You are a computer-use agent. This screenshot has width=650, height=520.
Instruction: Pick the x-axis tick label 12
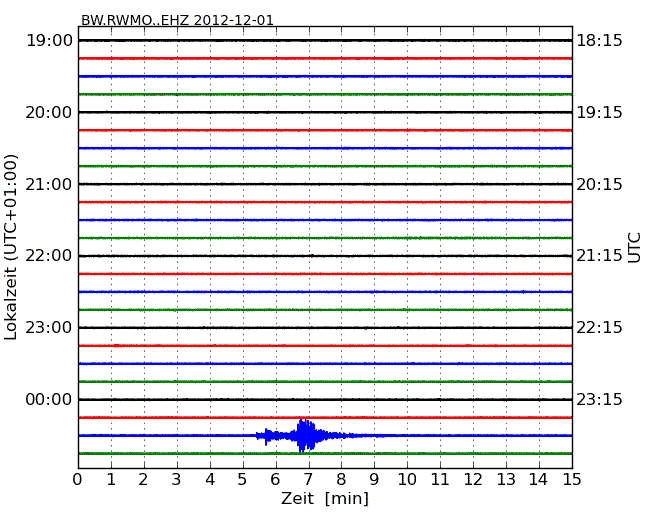473,479
